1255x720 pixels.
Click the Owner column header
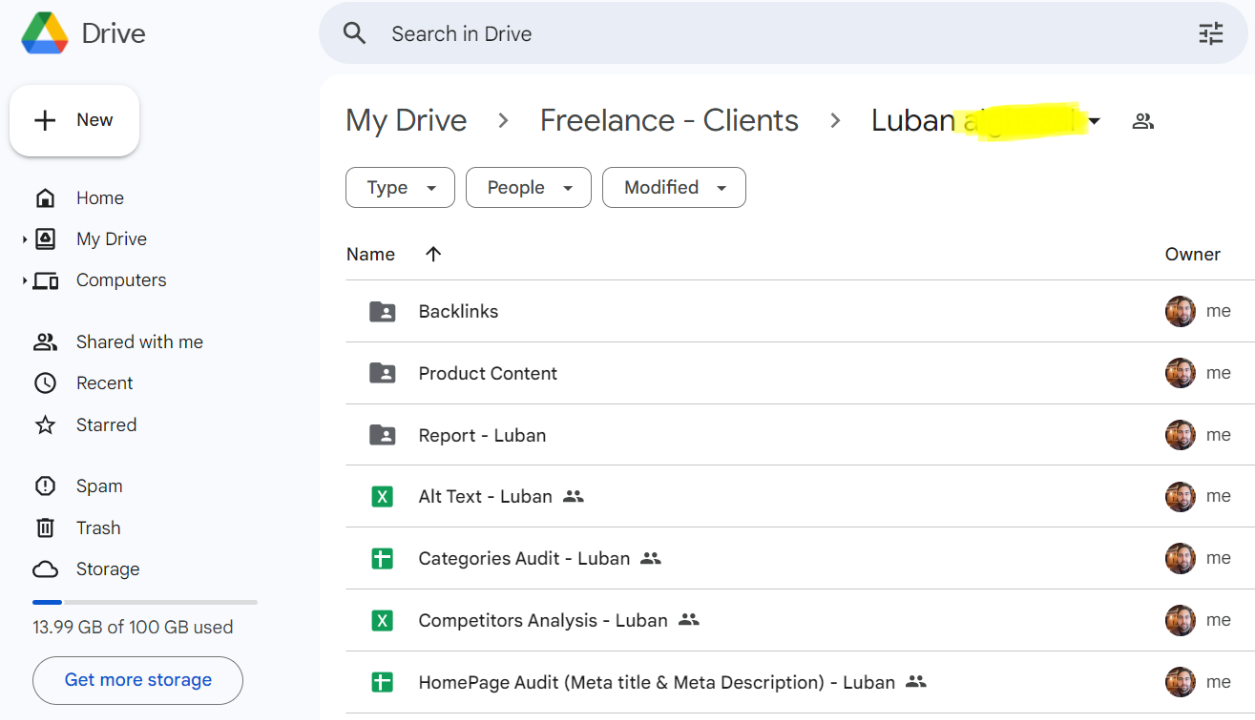[1192, 254]
